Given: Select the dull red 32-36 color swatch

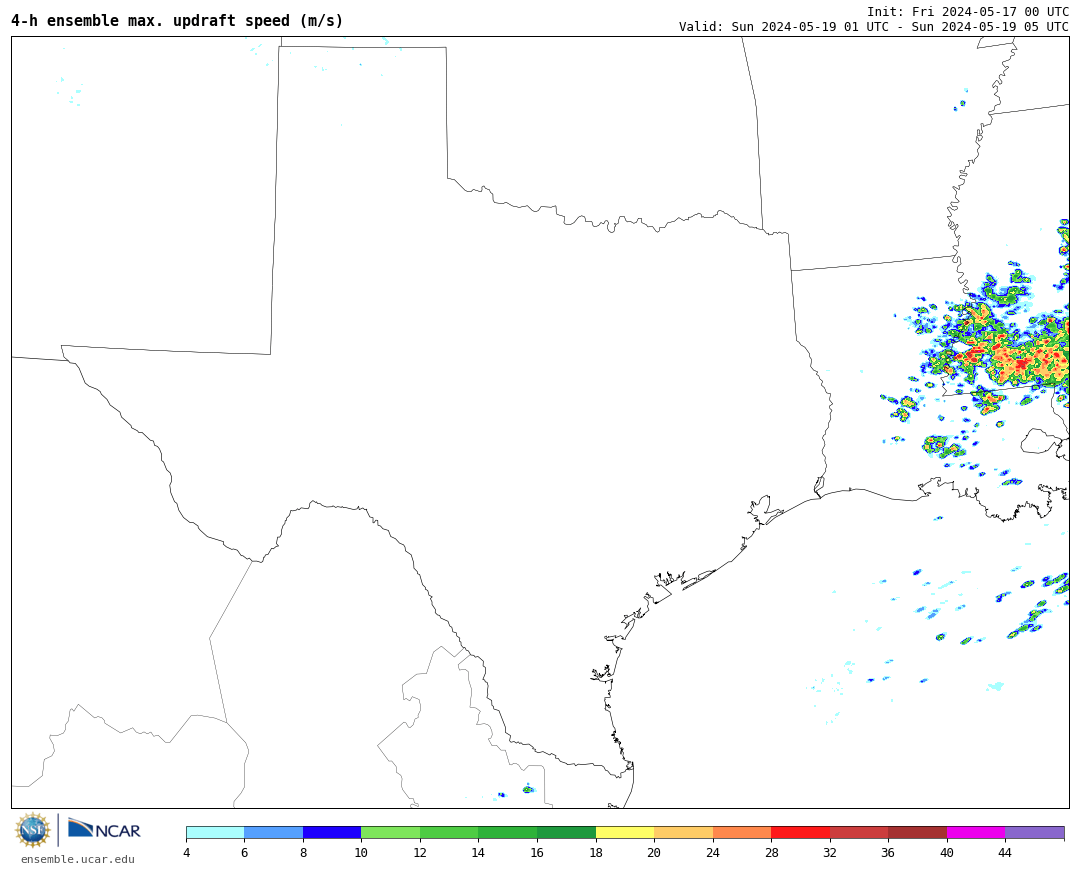Looking at the screenshot, I should [859, 833].
